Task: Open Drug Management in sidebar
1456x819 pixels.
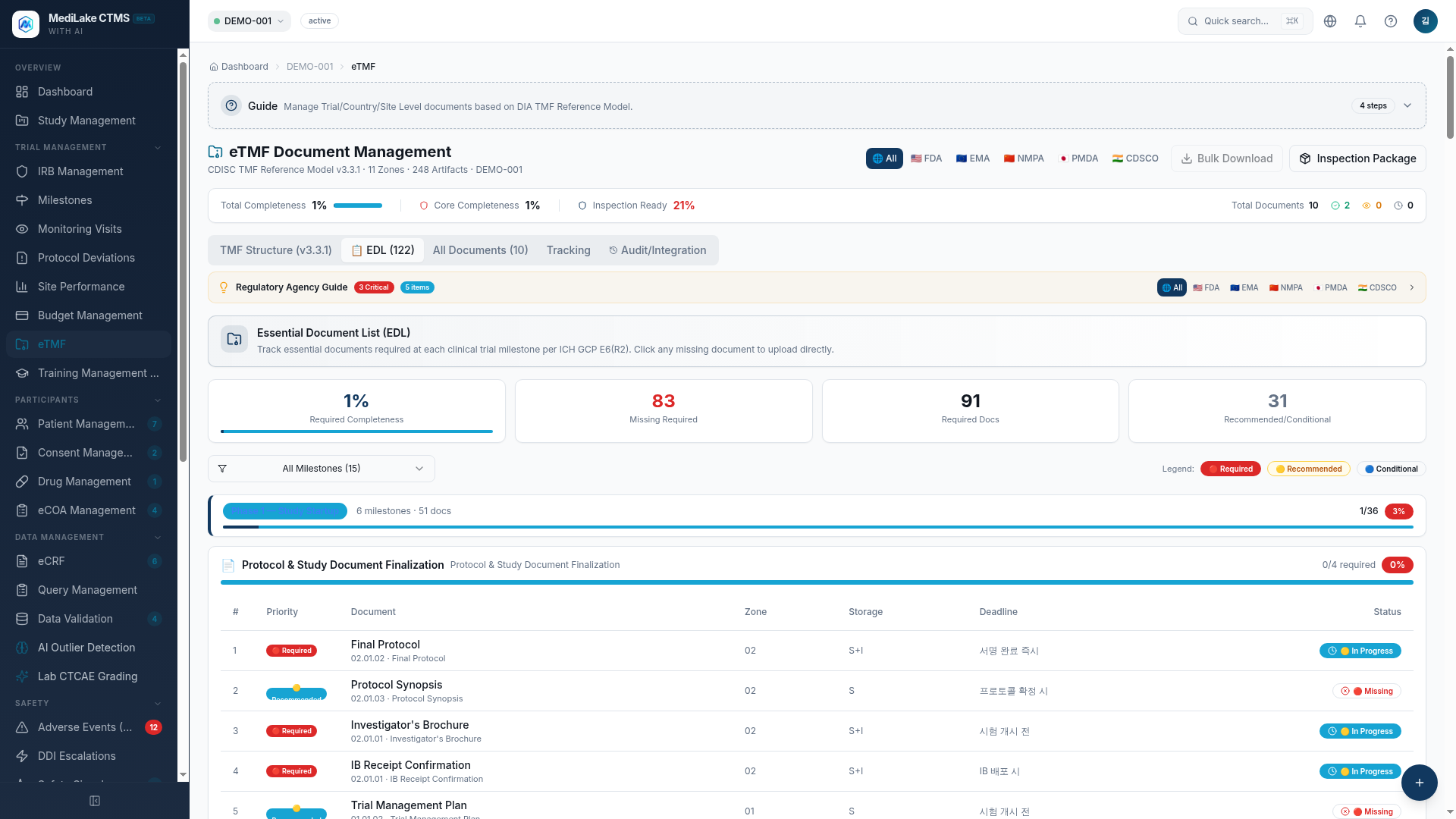Action: point(89,482)
